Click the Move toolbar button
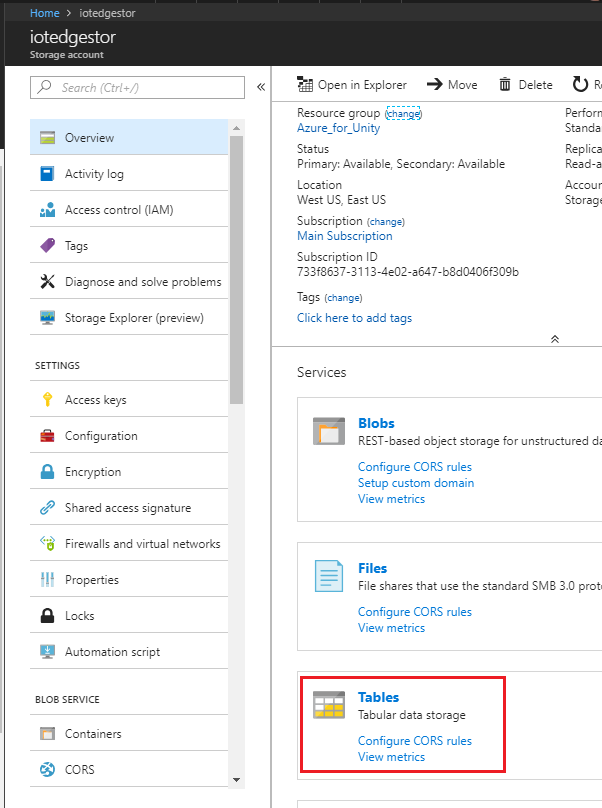The width and height of the screenshot is (602, 808). pyautogui.click(x=452, y=85)
